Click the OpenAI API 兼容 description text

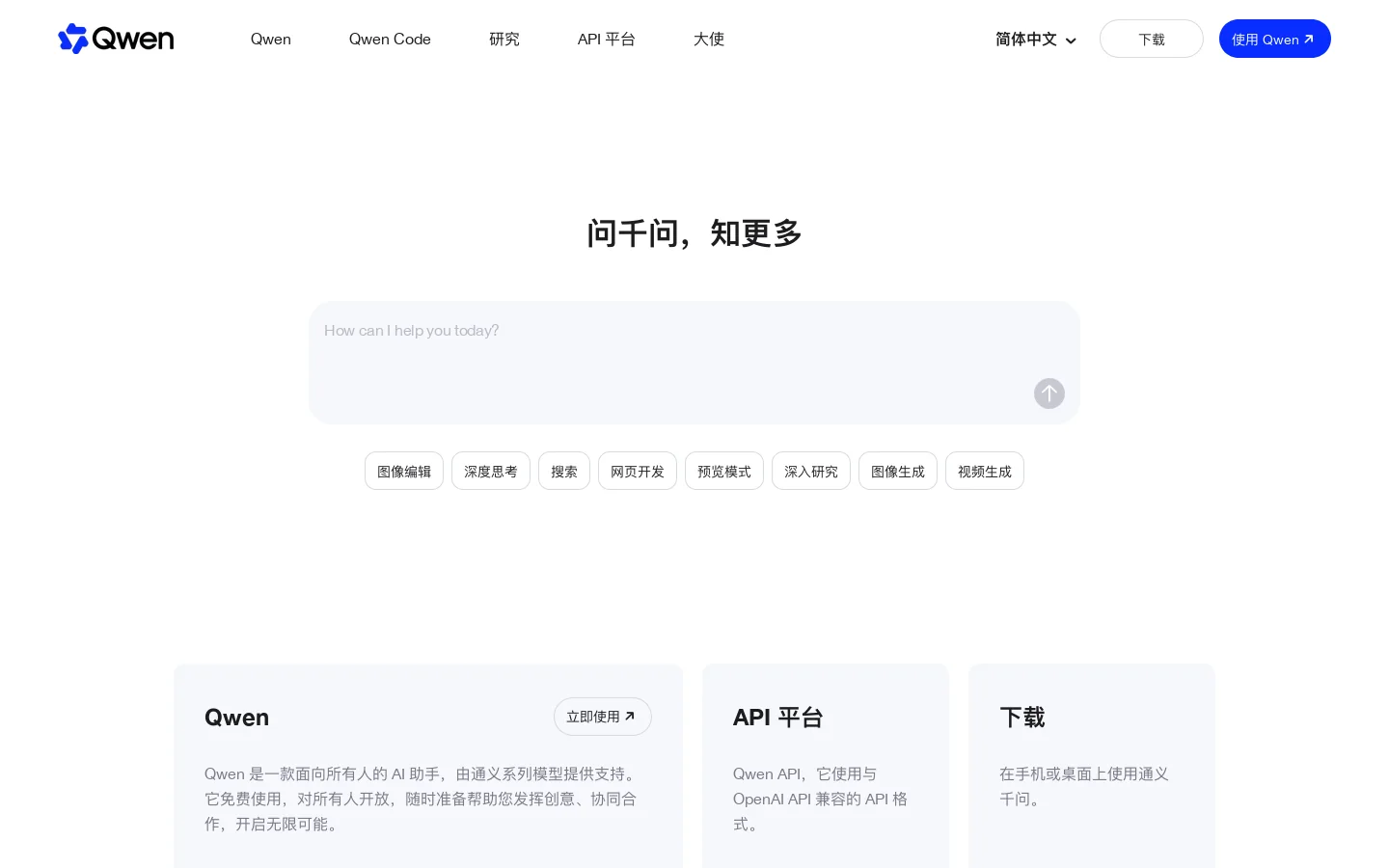point(820,799)
